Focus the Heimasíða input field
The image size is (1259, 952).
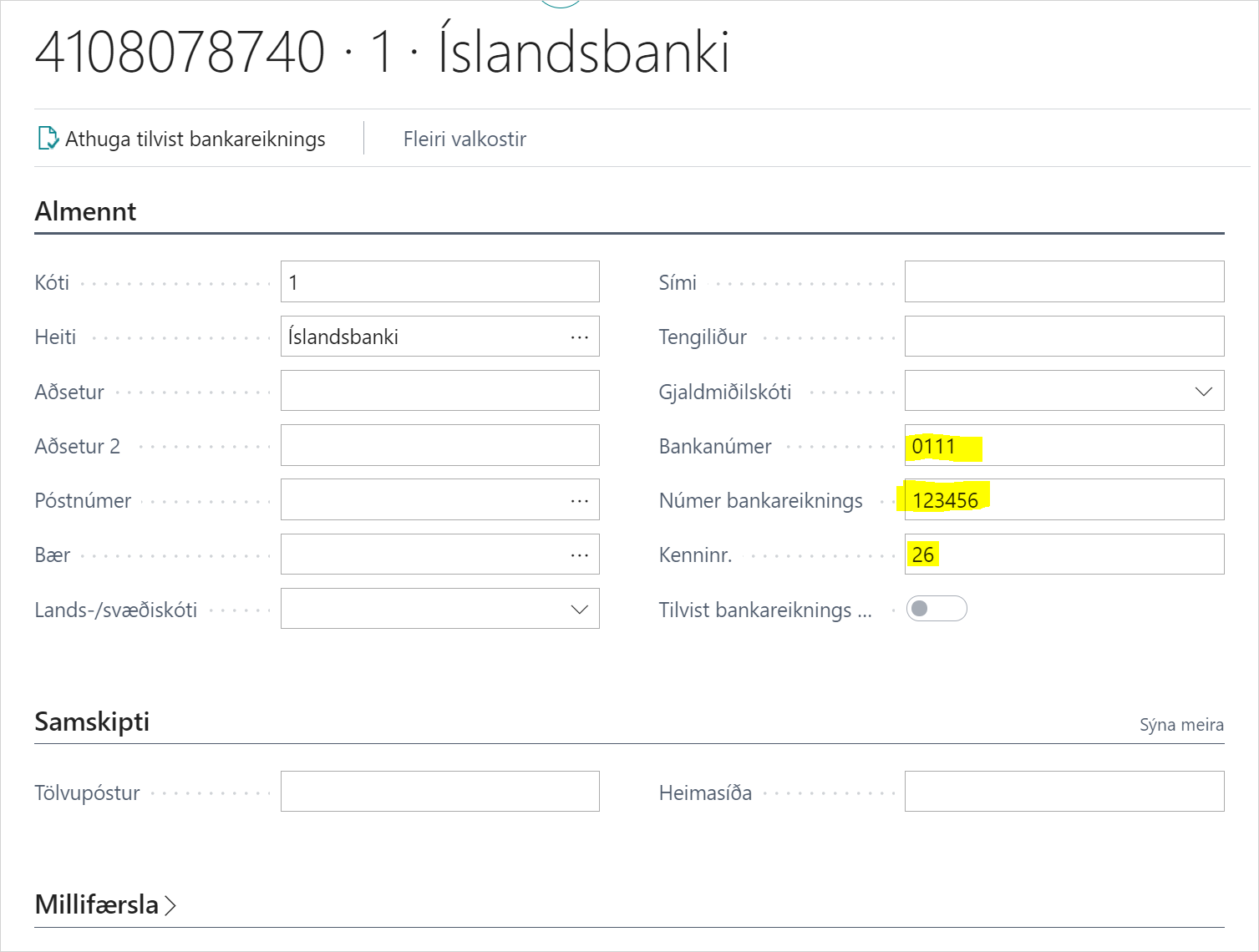[1064, 792]
